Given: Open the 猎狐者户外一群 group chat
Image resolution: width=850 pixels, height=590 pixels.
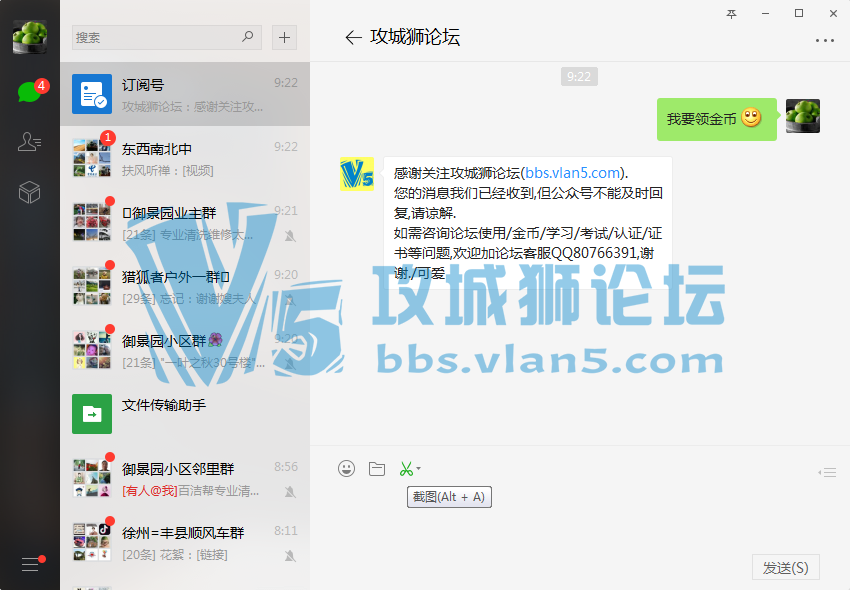Looking at the screenshot, I should click(x=185, y=286).
